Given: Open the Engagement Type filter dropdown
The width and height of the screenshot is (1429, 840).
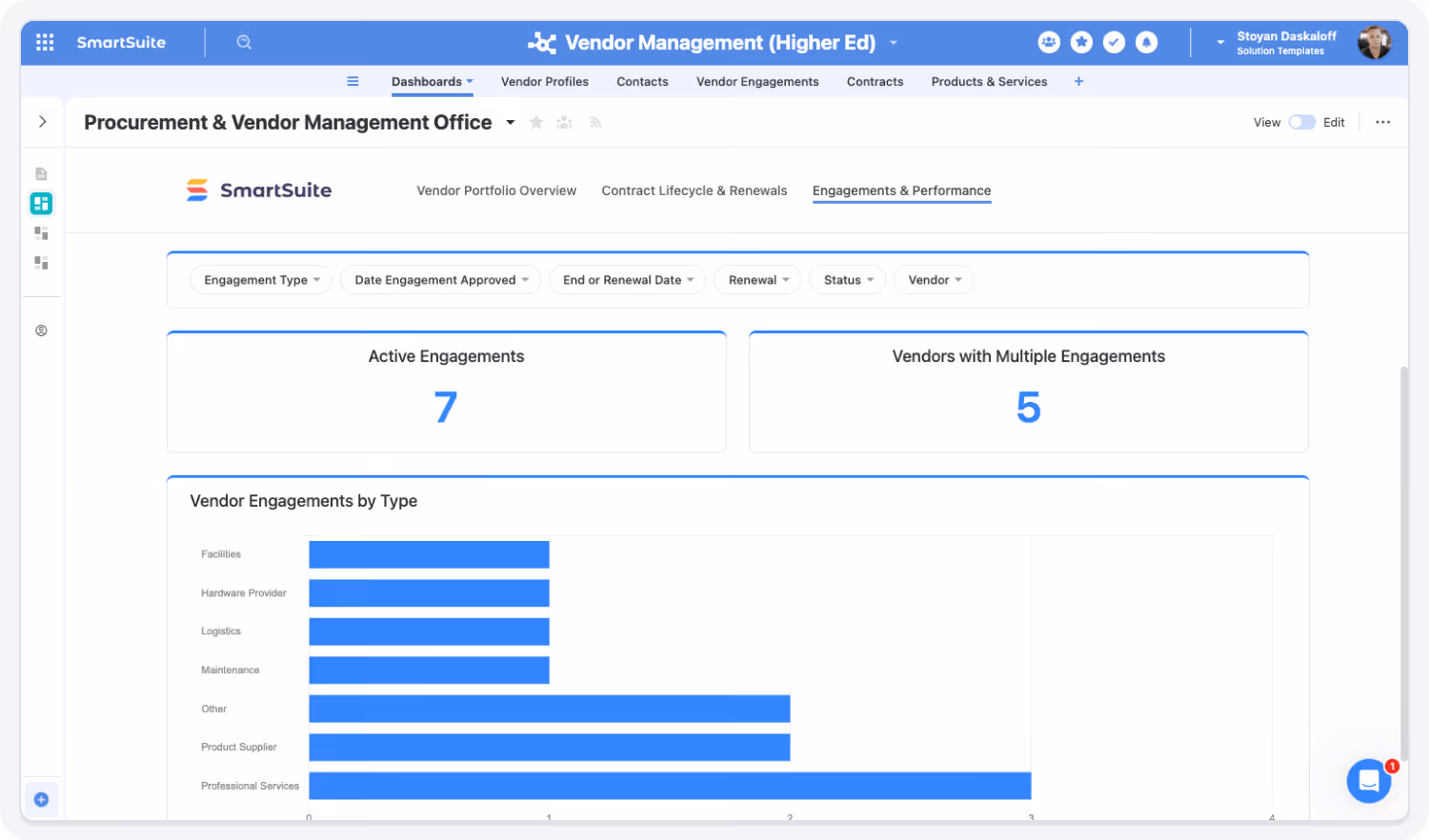Looking at the screenshot, I should [x=261, y=280].
